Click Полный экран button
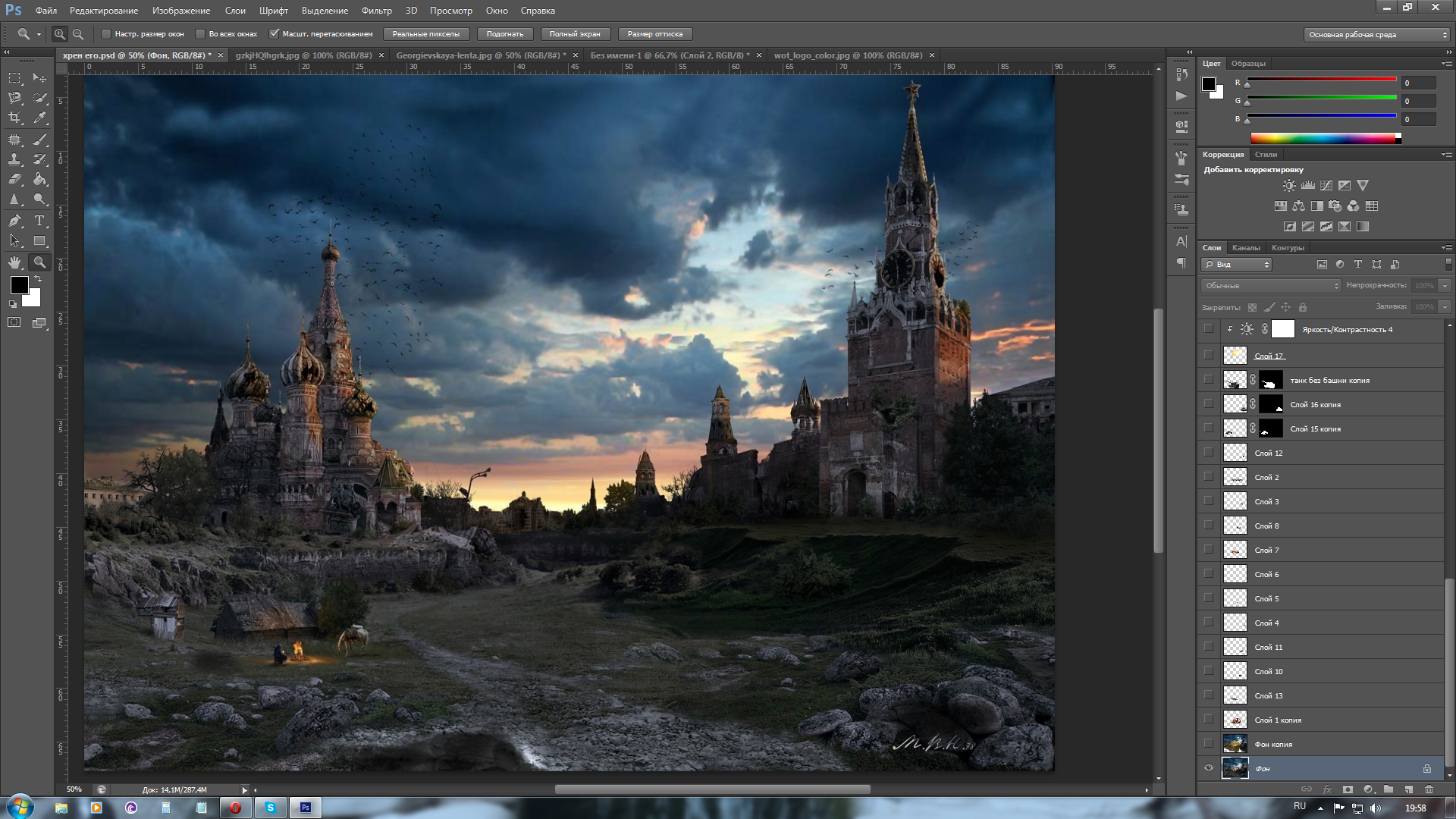This screenshot has height=819, width=1456. tap(575, 34)
